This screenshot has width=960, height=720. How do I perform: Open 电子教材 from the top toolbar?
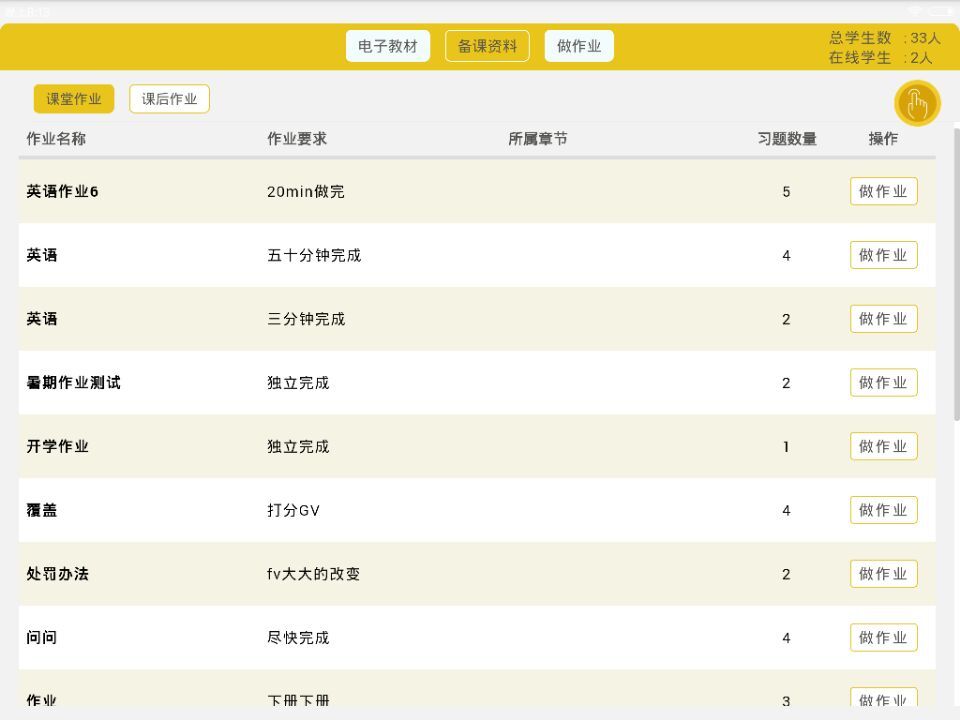[x=388, y=45]
